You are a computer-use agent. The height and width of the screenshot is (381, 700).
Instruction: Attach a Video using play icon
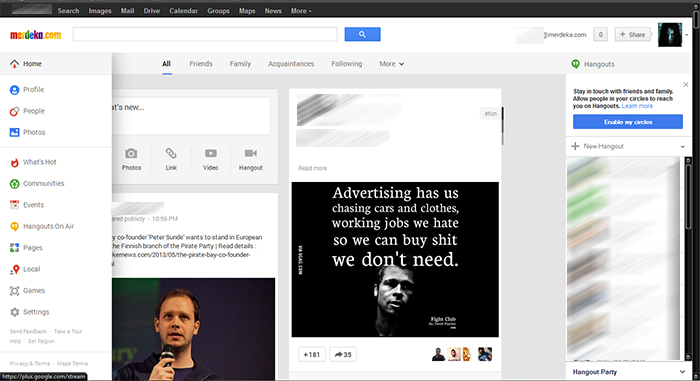[x=211, y=154]
